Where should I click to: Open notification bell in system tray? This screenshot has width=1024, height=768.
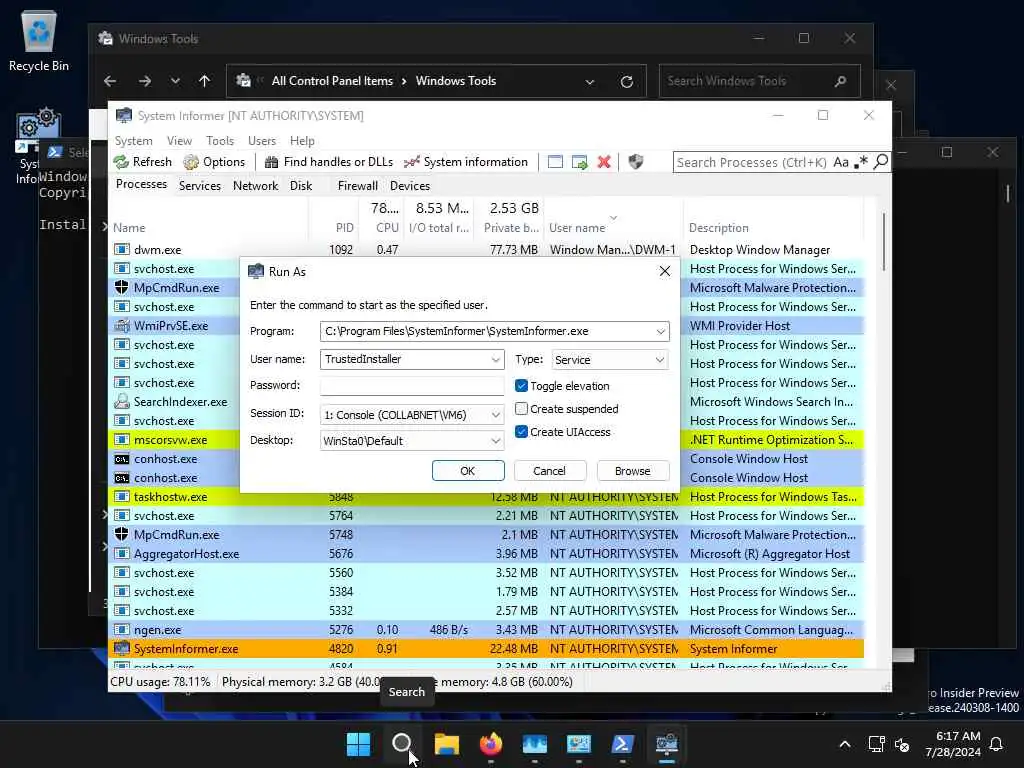click(x=997, y=744)
